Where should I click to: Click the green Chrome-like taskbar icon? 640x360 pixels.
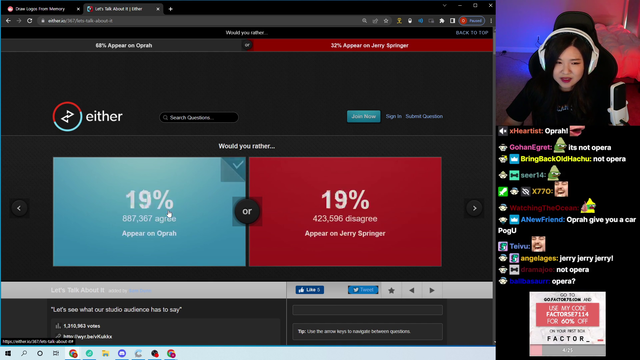89,353
